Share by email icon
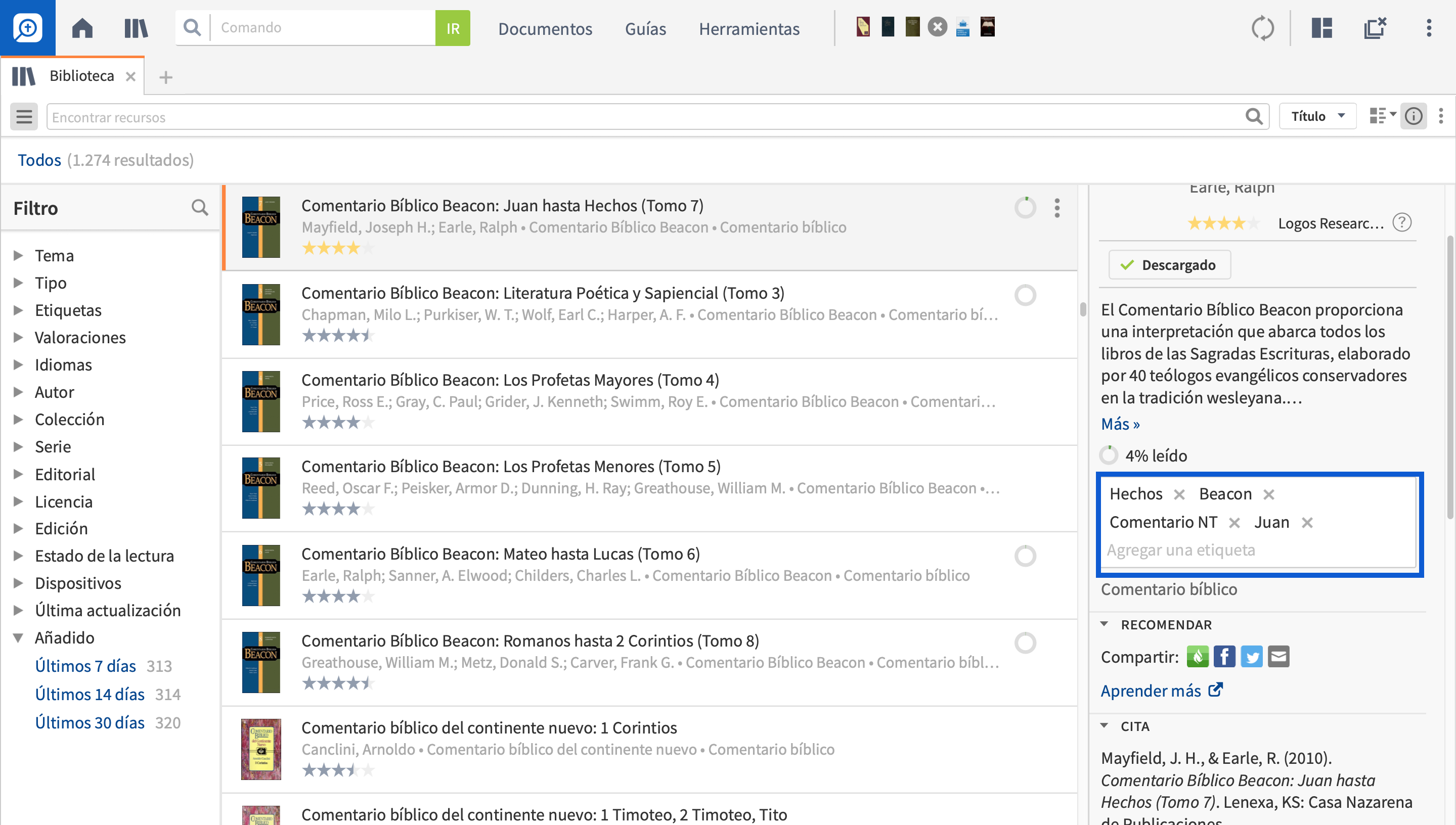This screenshot has height=825, width=1456. [x=1278, y=657]
